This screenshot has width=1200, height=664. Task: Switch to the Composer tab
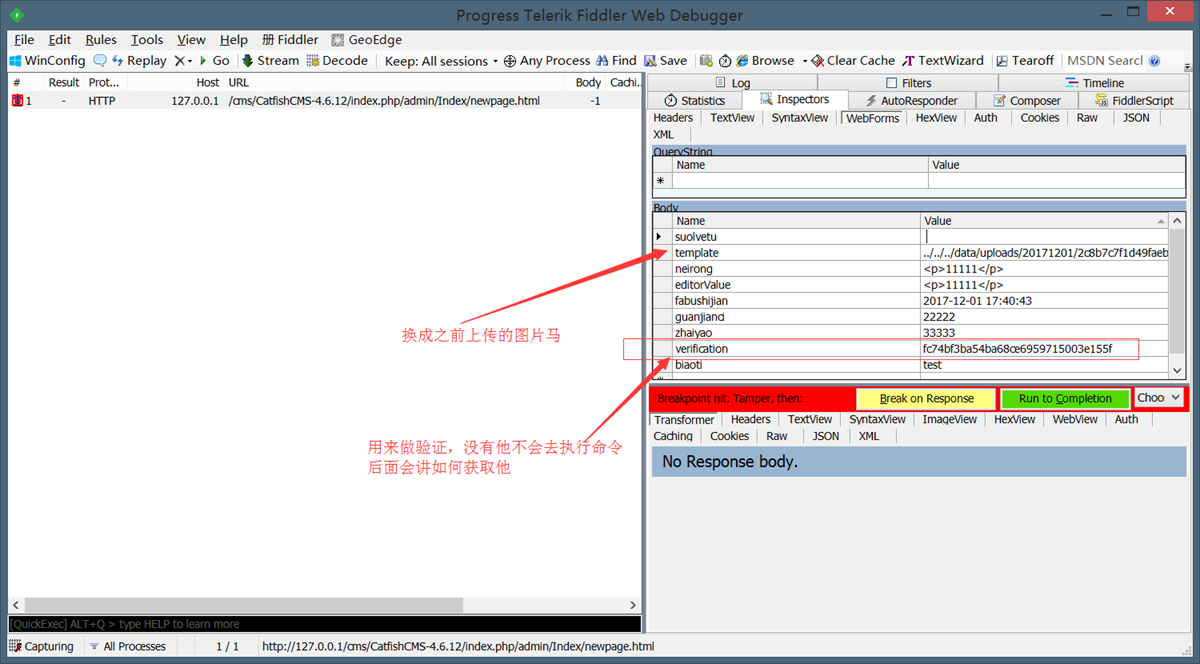(1026, 100)
